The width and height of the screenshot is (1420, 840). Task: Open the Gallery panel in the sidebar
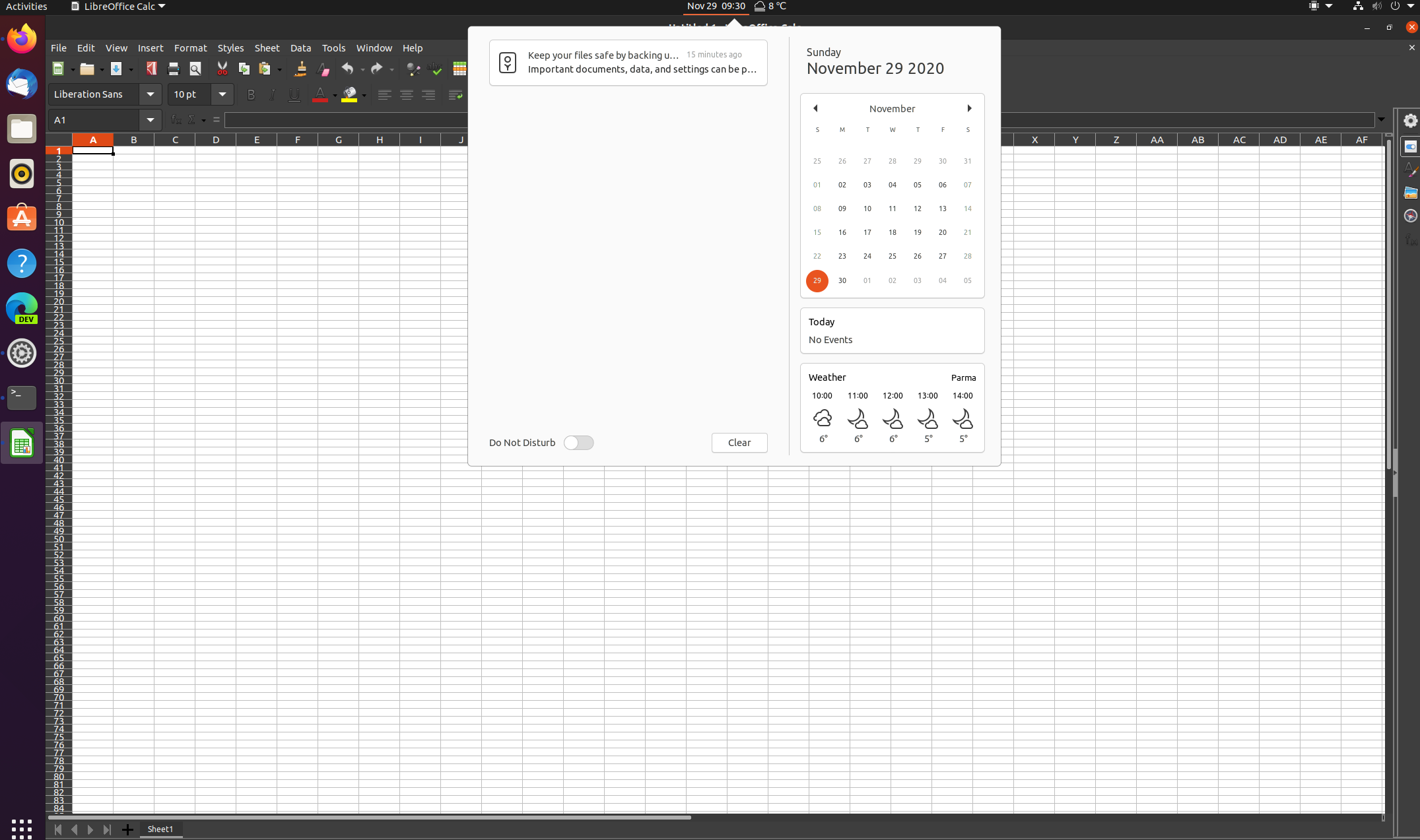[x=1411, y=192]
